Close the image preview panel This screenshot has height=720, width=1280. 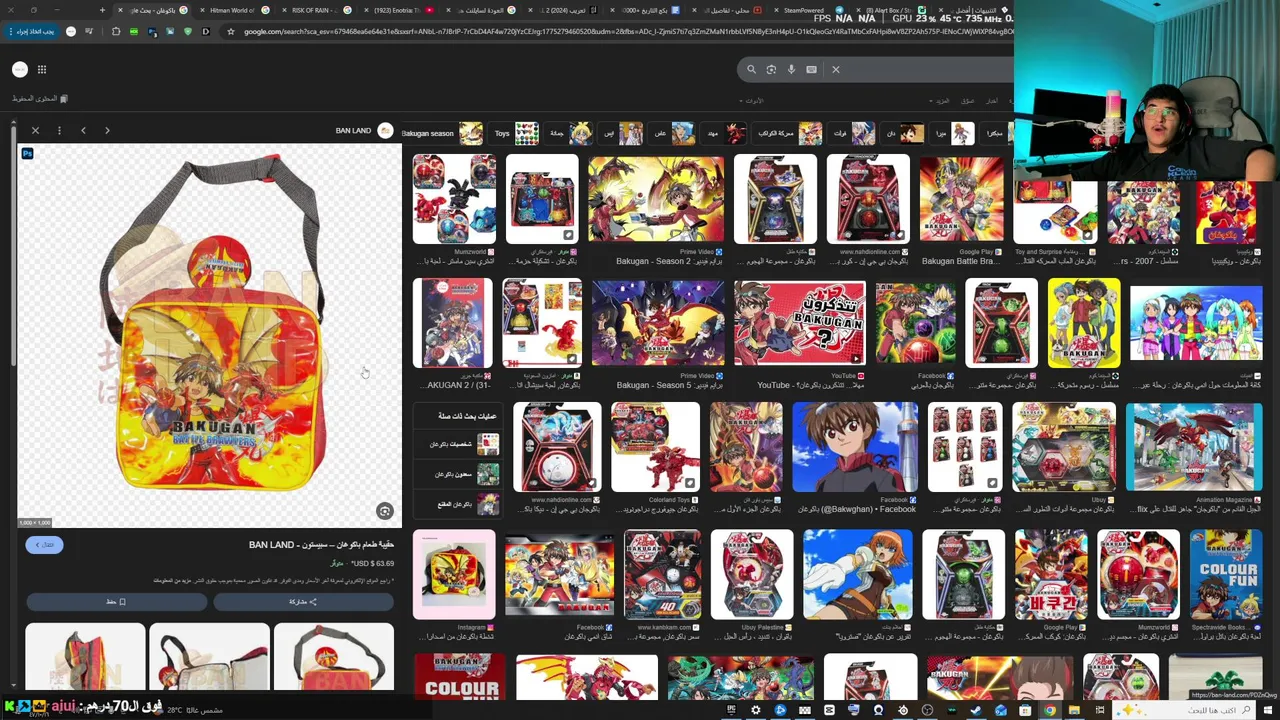tap(35, 130)
